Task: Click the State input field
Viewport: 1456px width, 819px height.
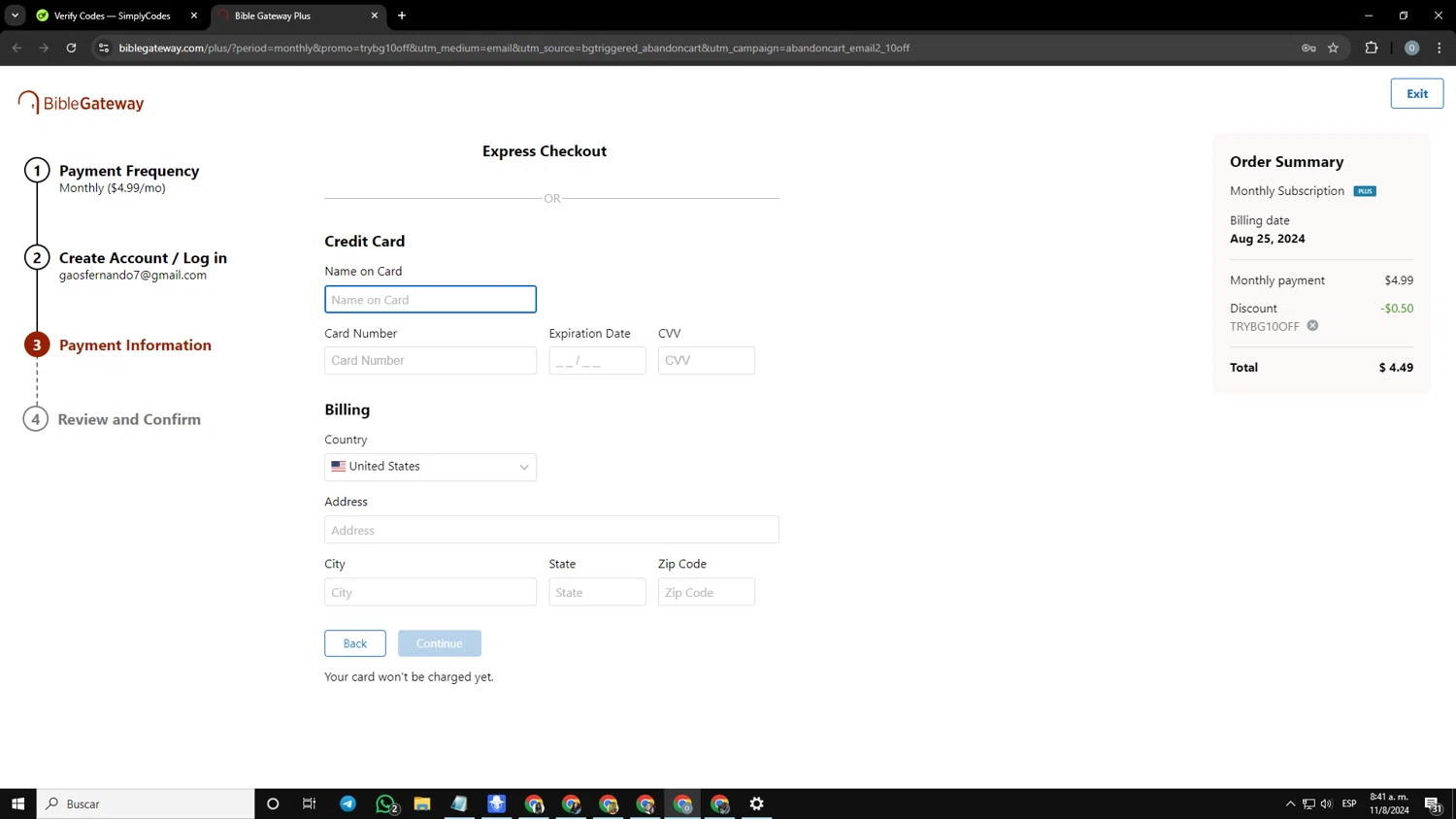Action: (x=597, y=592)
